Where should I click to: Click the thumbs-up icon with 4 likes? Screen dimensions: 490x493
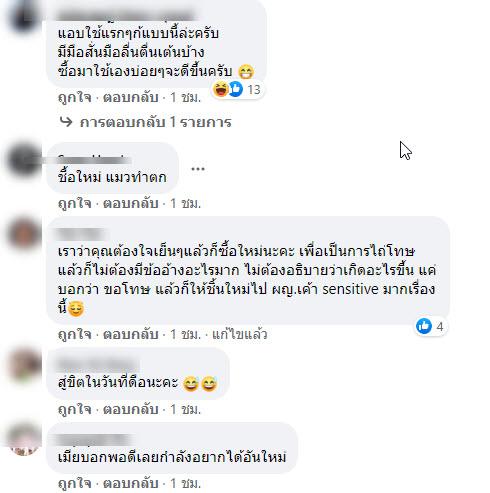tap(424, 326)
